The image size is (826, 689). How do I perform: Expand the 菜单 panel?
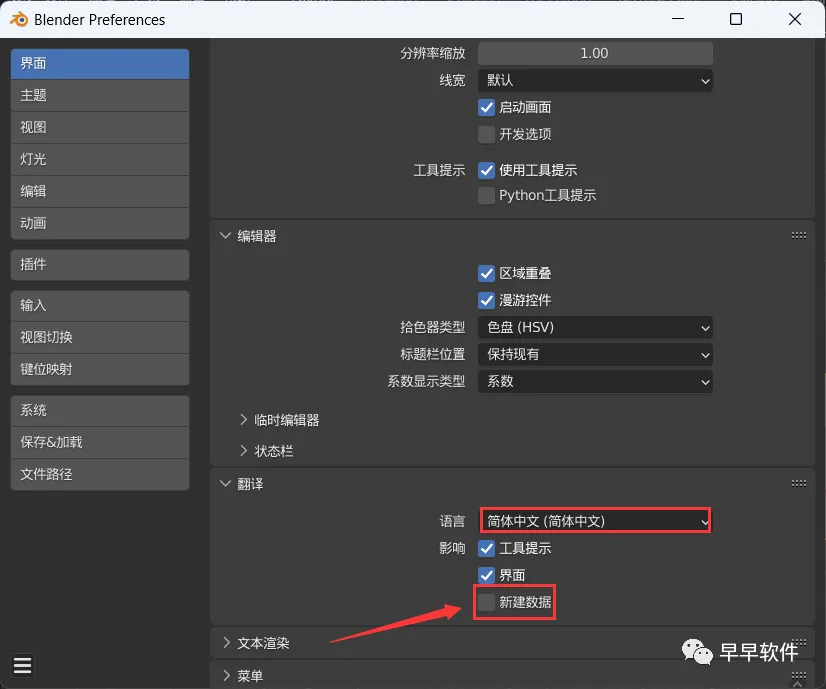coord(227,675)
